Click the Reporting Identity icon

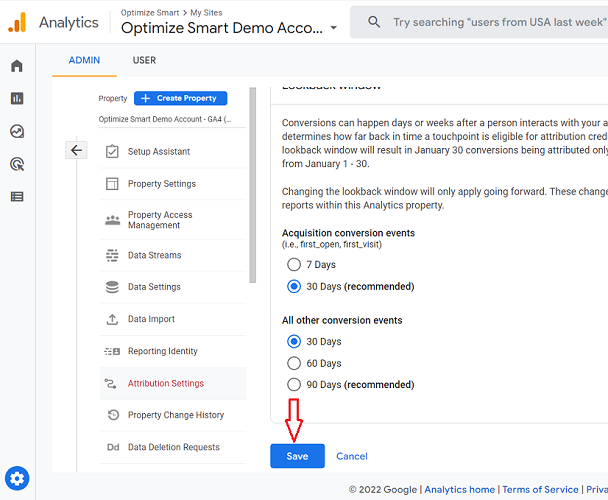click(x=112, y=351)
